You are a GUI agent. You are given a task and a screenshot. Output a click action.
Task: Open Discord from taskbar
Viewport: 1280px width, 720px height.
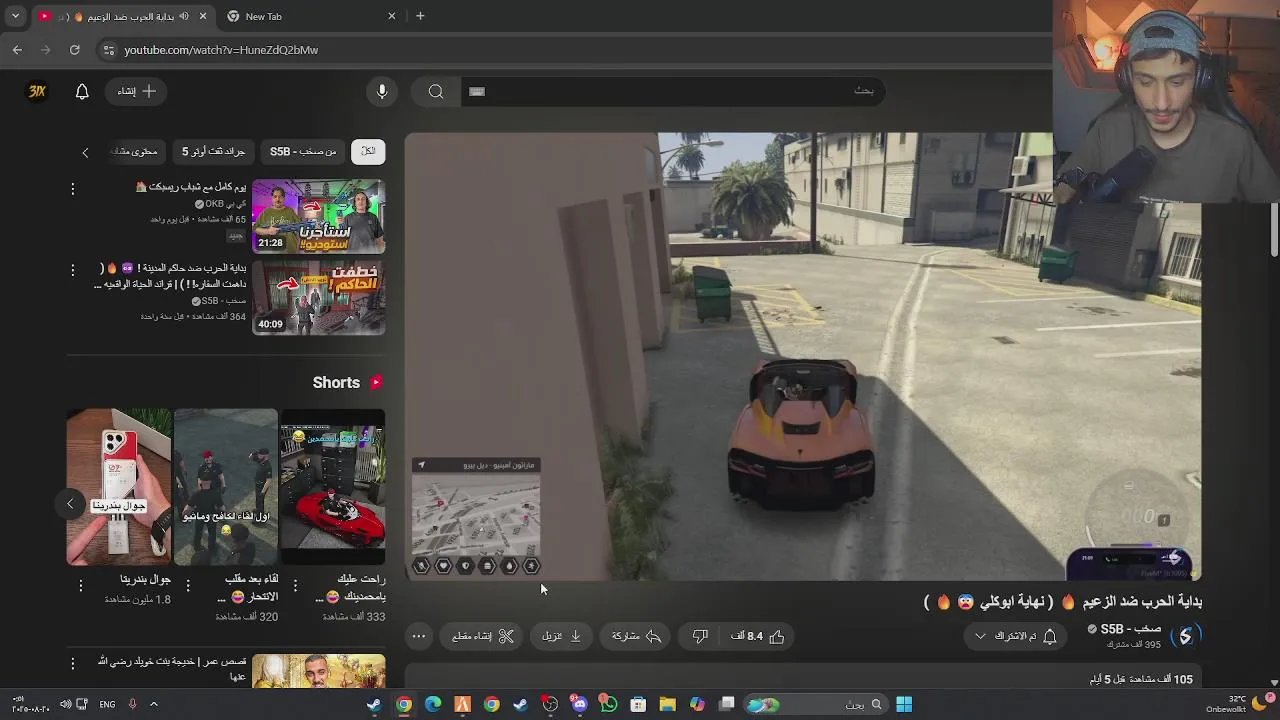579,704
